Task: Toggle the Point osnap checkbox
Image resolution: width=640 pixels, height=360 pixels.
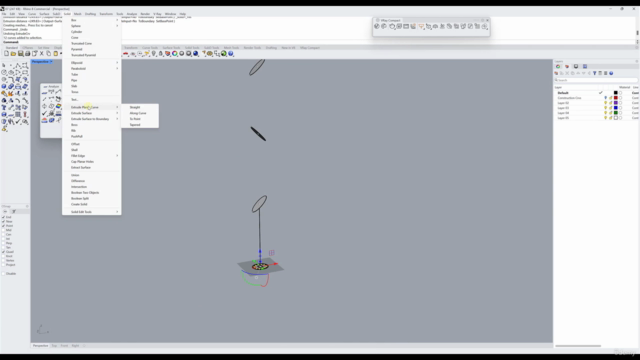Action: click(x=4, y=226)
